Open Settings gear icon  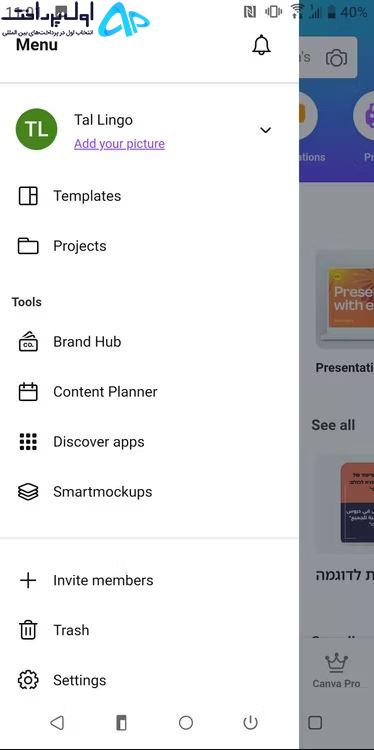(x=28, y=680)
